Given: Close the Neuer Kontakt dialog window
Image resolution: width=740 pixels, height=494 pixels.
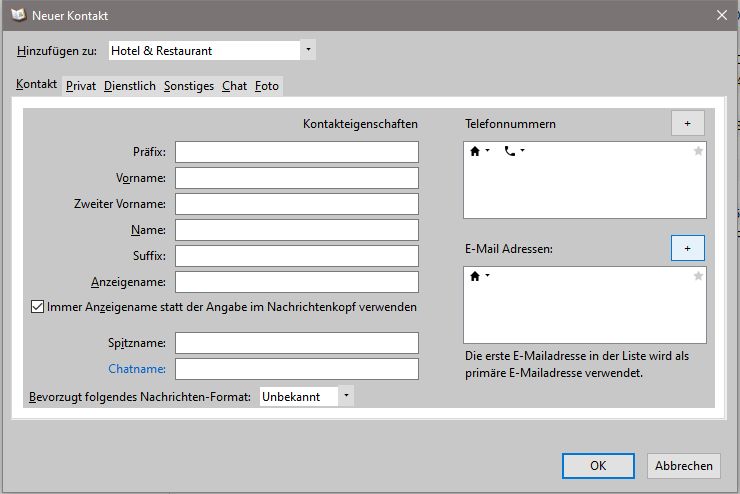Looking at the screenshot, I should pyautogui.click(x=720, y=15).
